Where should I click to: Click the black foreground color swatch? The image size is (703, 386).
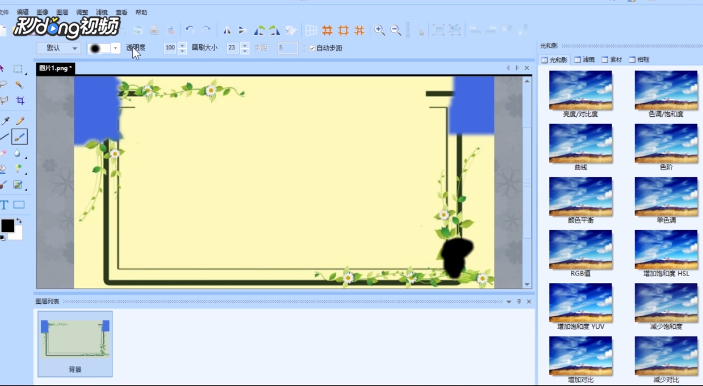[x=7, y=226]
